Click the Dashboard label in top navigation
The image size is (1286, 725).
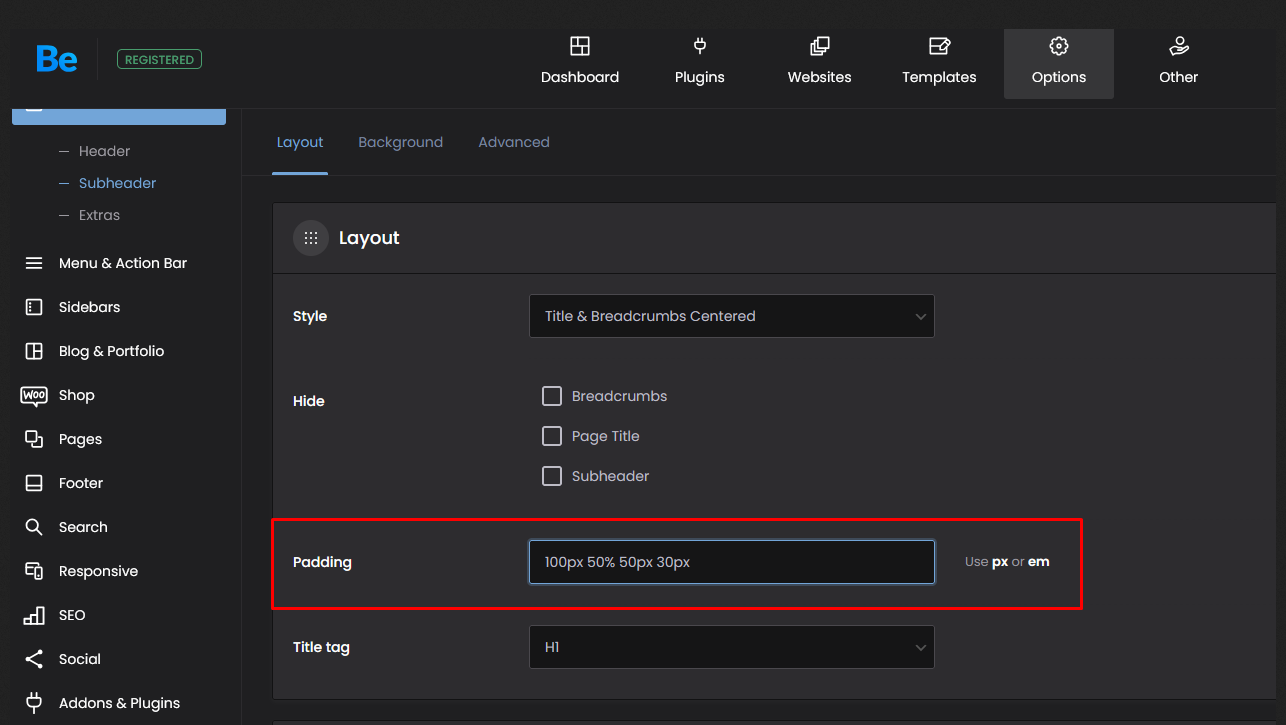click(580, 77)
